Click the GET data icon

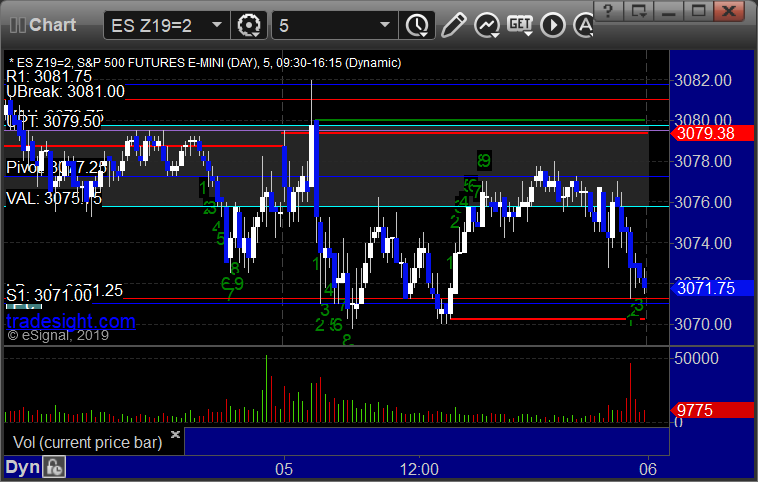520,25
